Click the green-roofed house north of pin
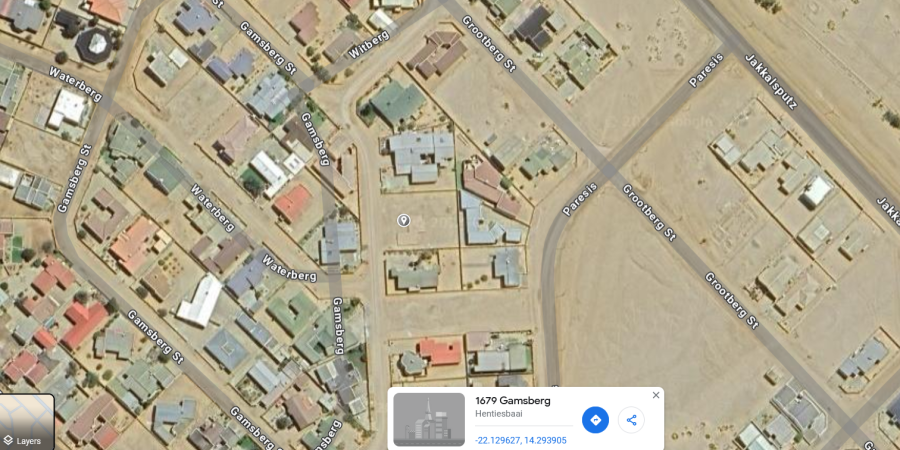Viewport: 900px width, 450px height. coord(398,103)
